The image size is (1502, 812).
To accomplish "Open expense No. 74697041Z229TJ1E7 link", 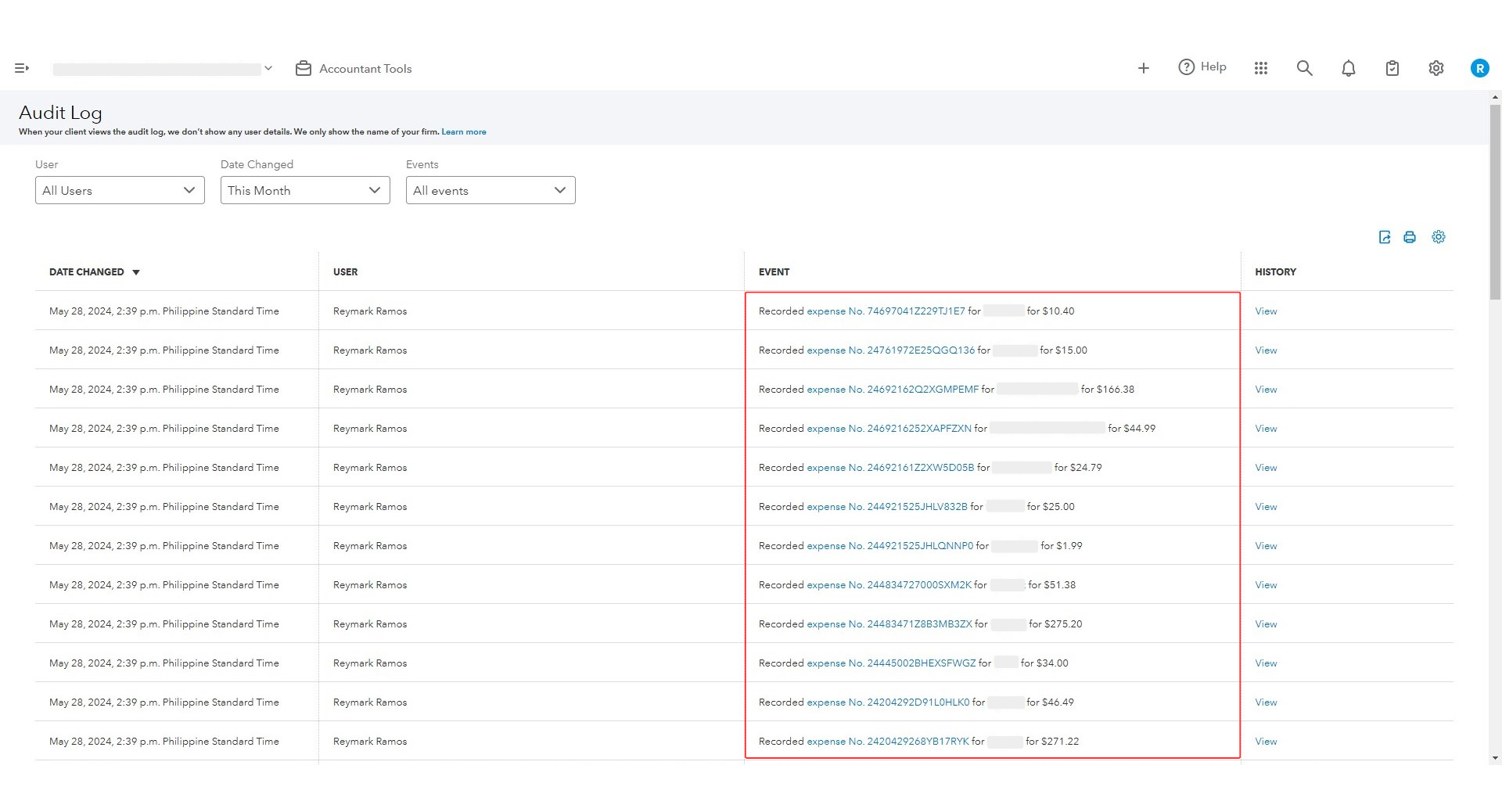I will click(886, 311).
